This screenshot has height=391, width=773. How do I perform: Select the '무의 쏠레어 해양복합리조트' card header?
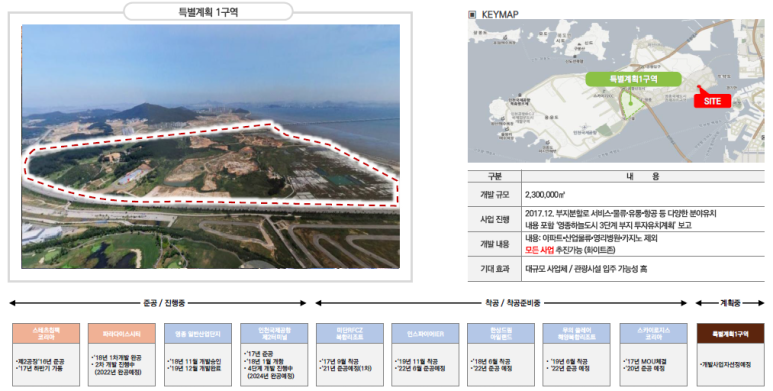click(576, 333)
